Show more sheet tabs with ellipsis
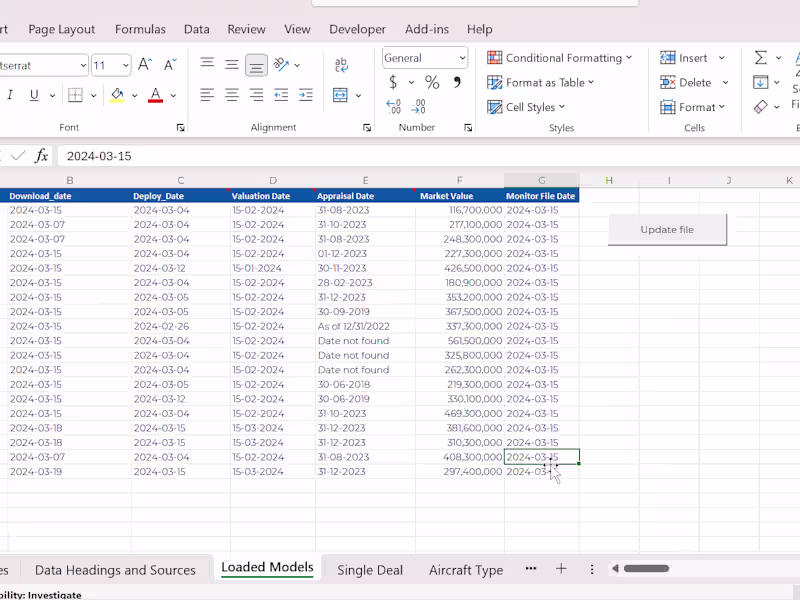800x600 pixels. (531, 568)
